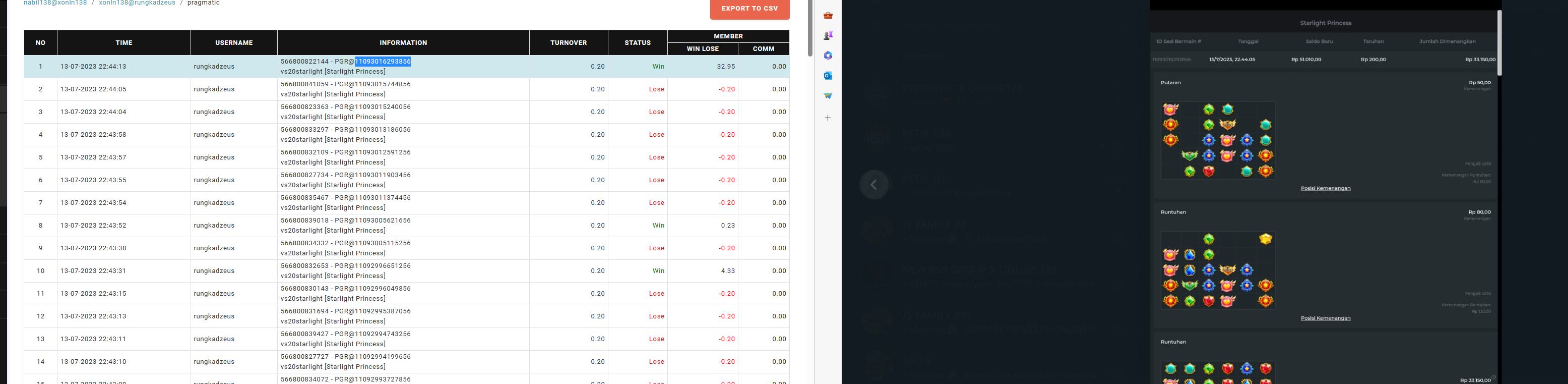Select the time 13-07-2023 22:44:05 in row 2
This screenshot has height=384, width=1568.
tap(93, 89)
